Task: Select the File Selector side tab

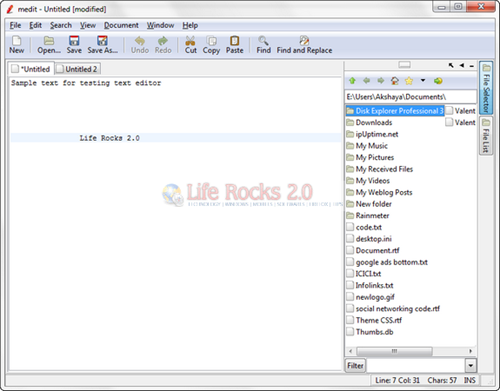Action: point(486,88)
